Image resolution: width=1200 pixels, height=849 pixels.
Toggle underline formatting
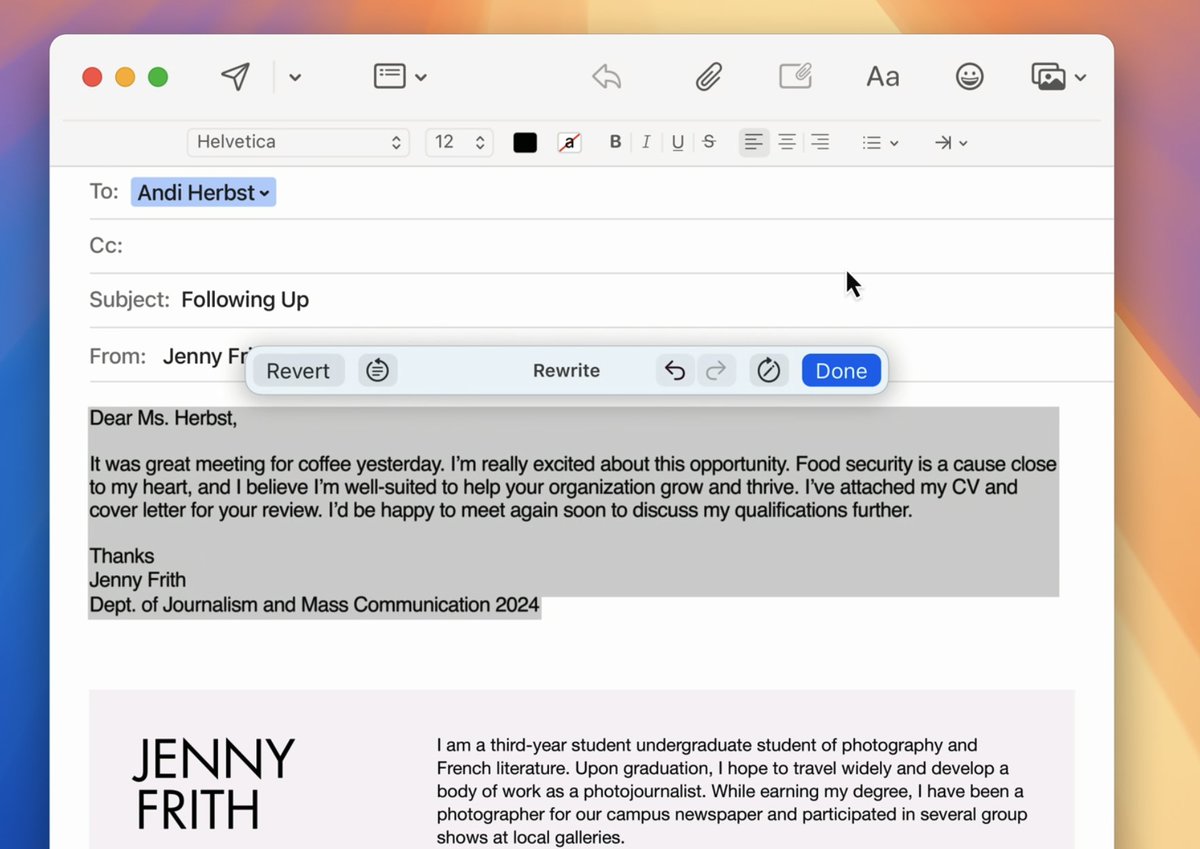click(678, 143)
